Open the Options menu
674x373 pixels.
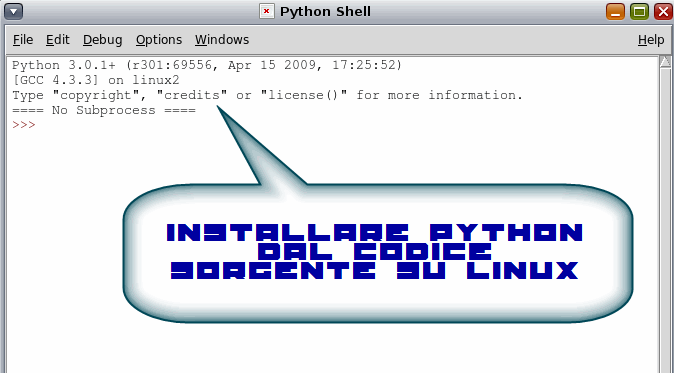(x=159, y=40)
